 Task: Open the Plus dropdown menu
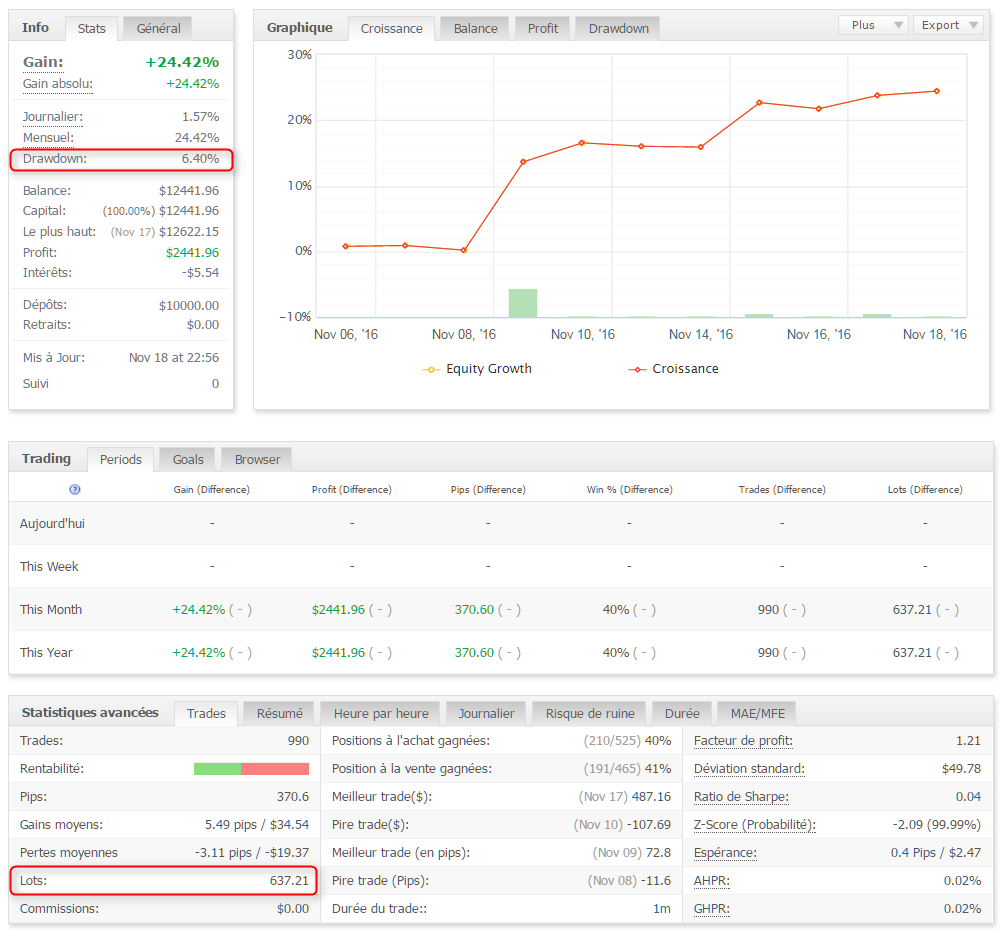[872, 25]
